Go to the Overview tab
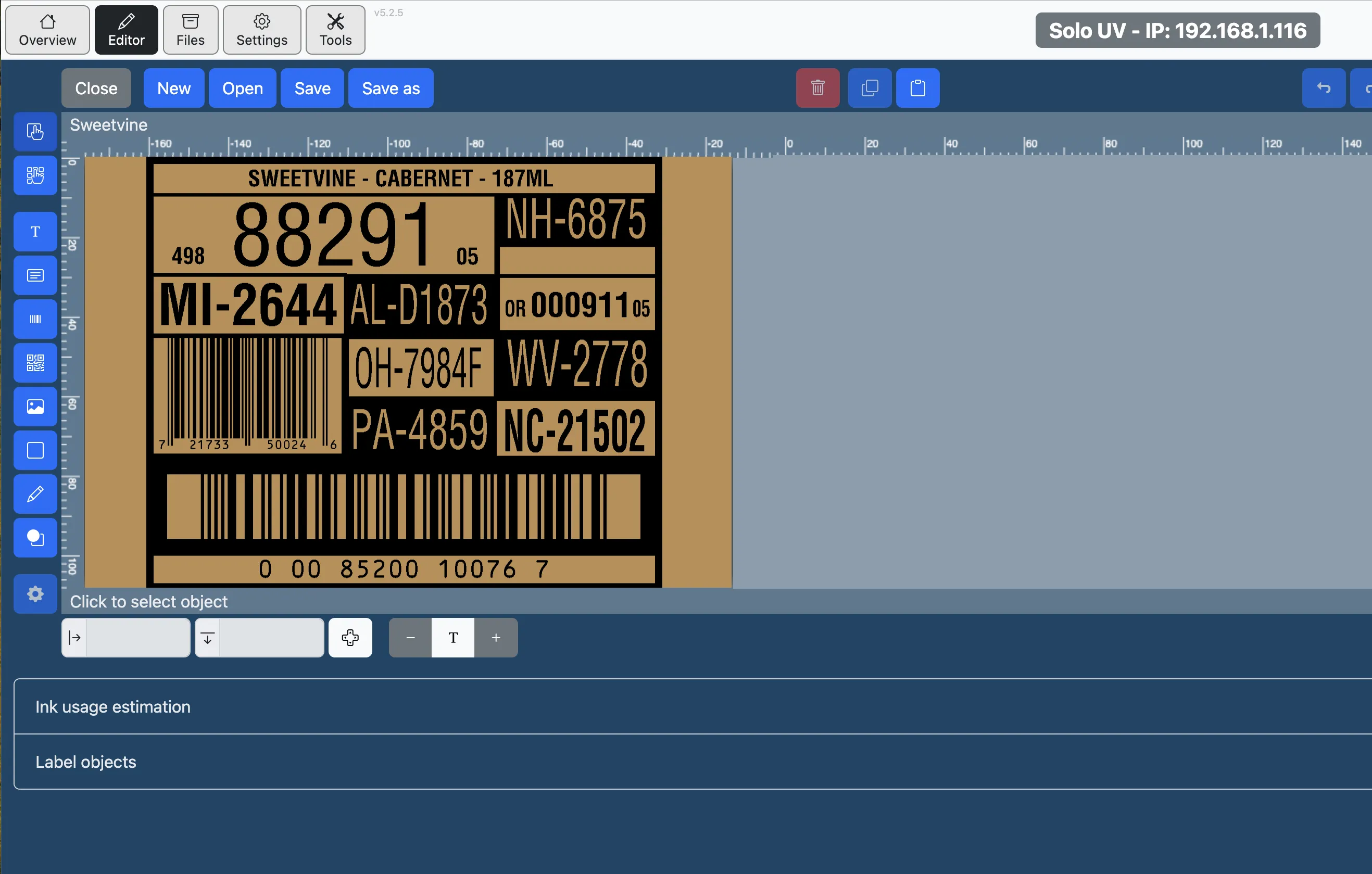 coord(47,30)
